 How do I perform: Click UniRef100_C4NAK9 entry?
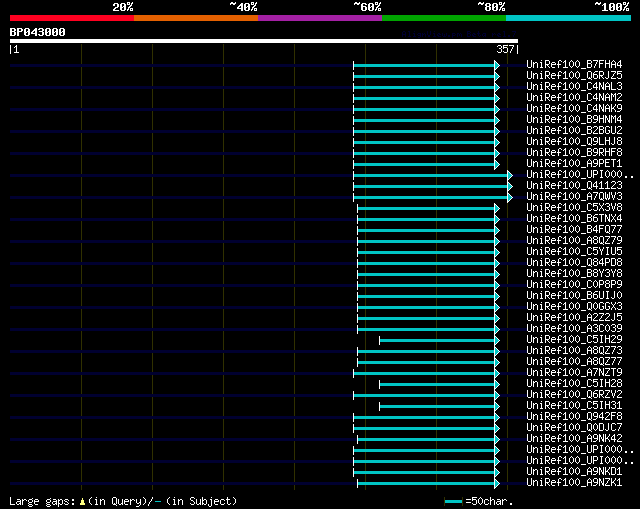pyautogui.click(x=574, y=108)
